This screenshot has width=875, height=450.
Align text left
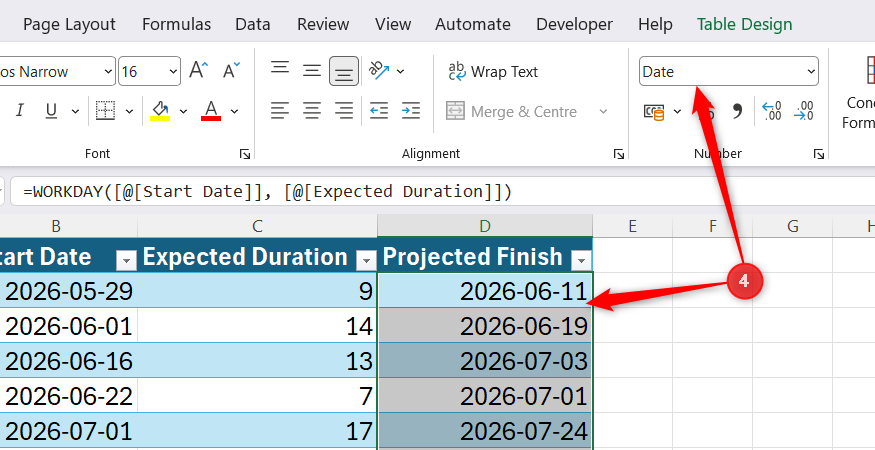(280, 111)
